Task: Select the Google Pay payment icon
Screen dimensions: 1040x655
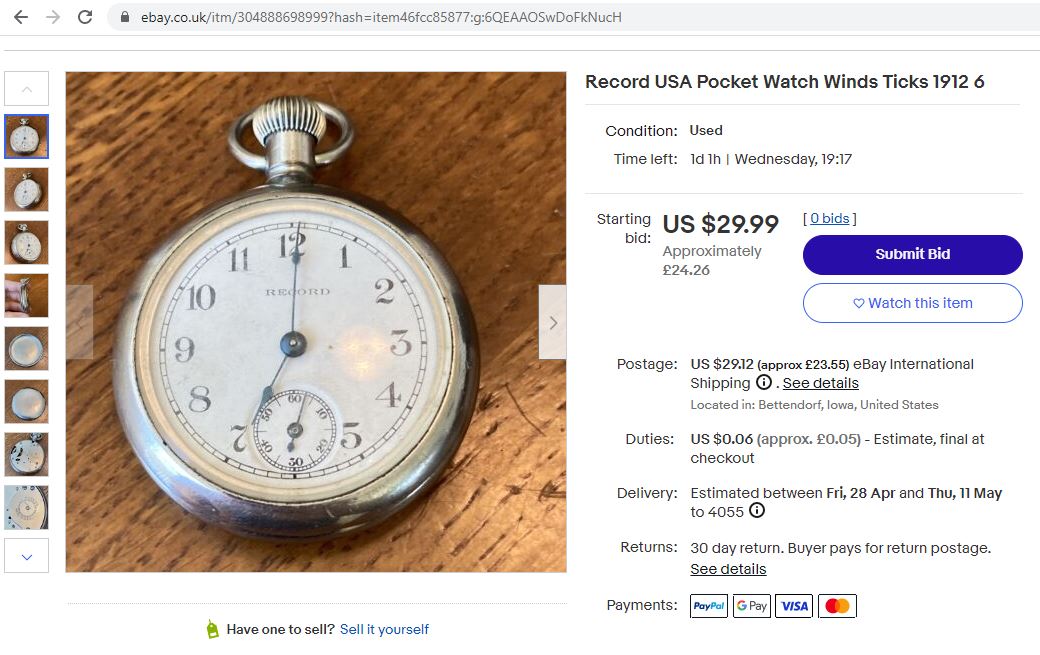Action: 751,606
